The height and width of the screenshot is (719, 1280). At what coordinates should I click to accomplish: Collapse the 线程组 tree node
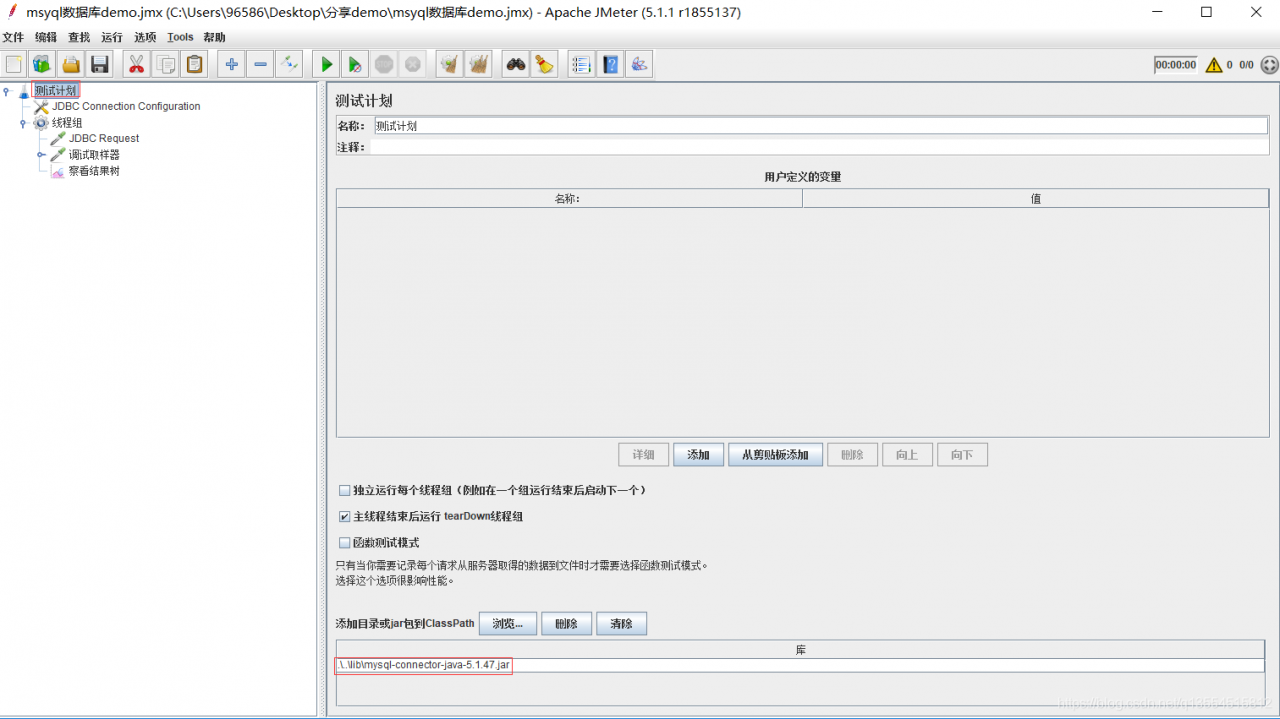23,123
